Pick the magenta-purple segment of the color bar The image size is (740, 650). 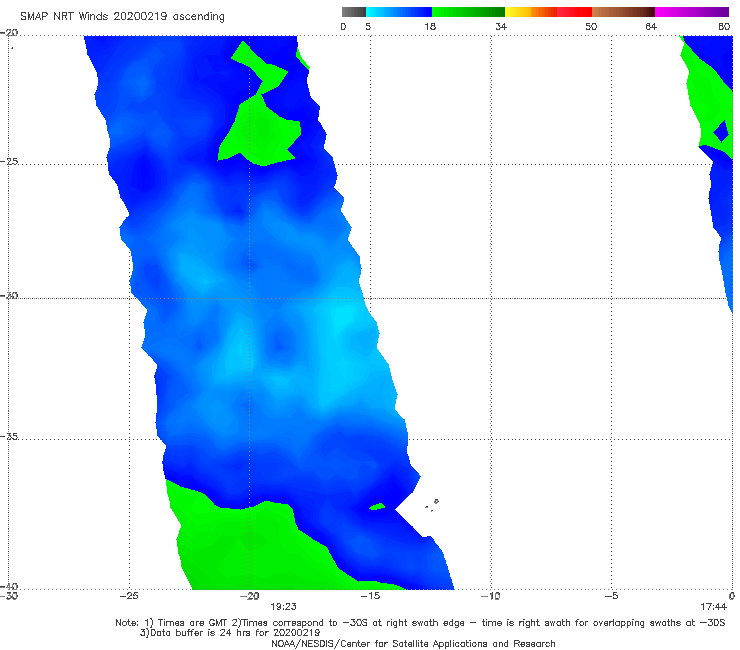pos(692,12)
